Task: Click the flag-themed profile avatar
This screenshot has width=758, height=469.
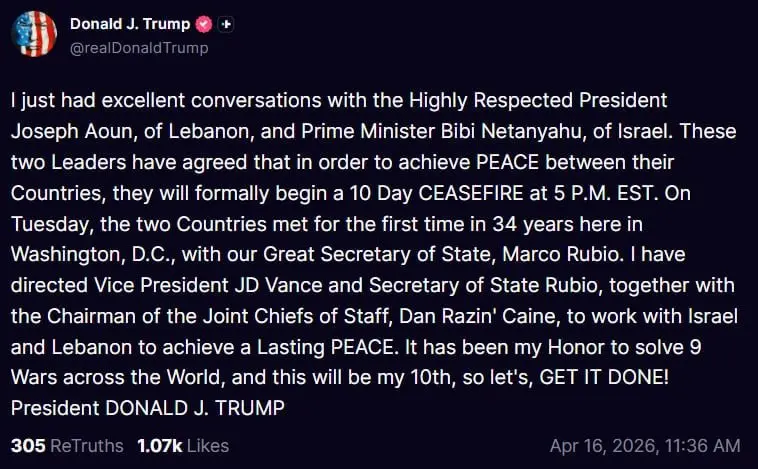Action: click(x=34, y=34)
